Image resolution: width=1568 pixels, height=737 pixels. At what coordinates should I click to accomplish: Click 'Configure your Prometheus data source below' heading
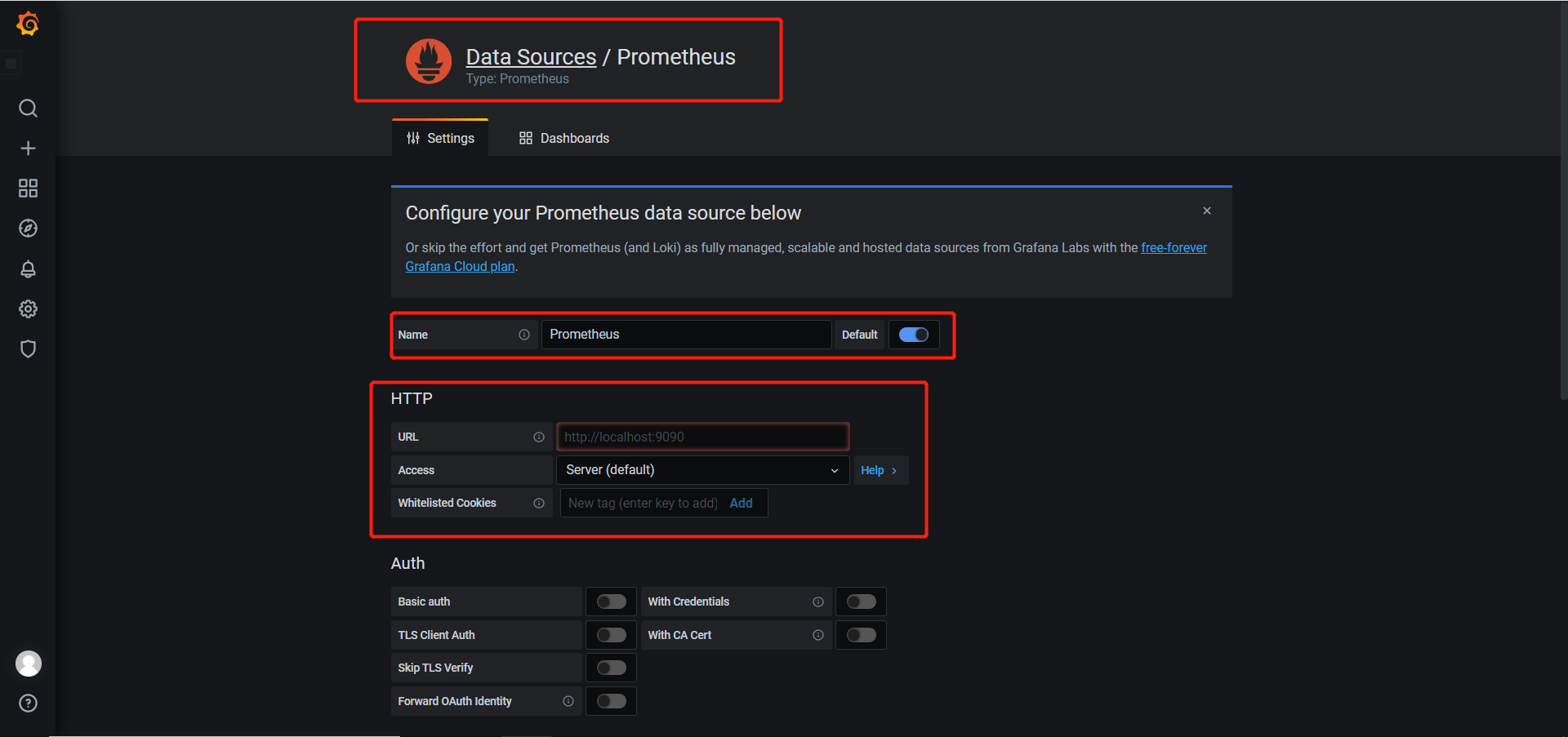(x=603, y=213)
